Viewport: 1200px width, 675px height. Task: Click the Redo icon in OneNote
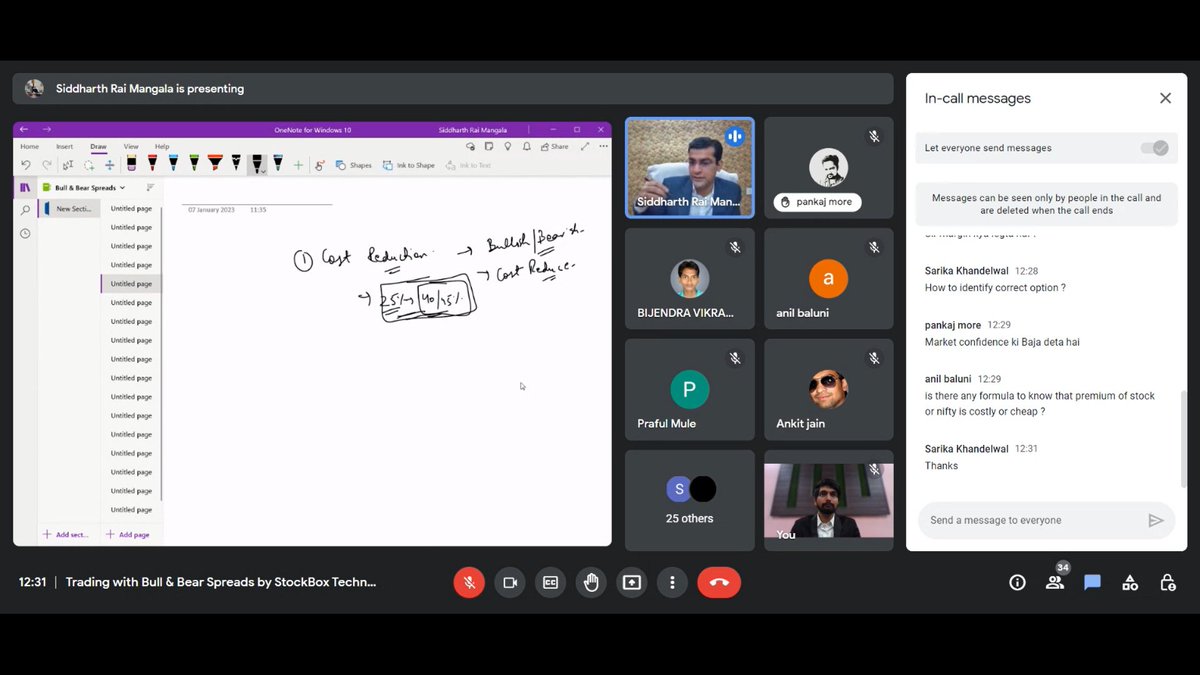(47, 165)
